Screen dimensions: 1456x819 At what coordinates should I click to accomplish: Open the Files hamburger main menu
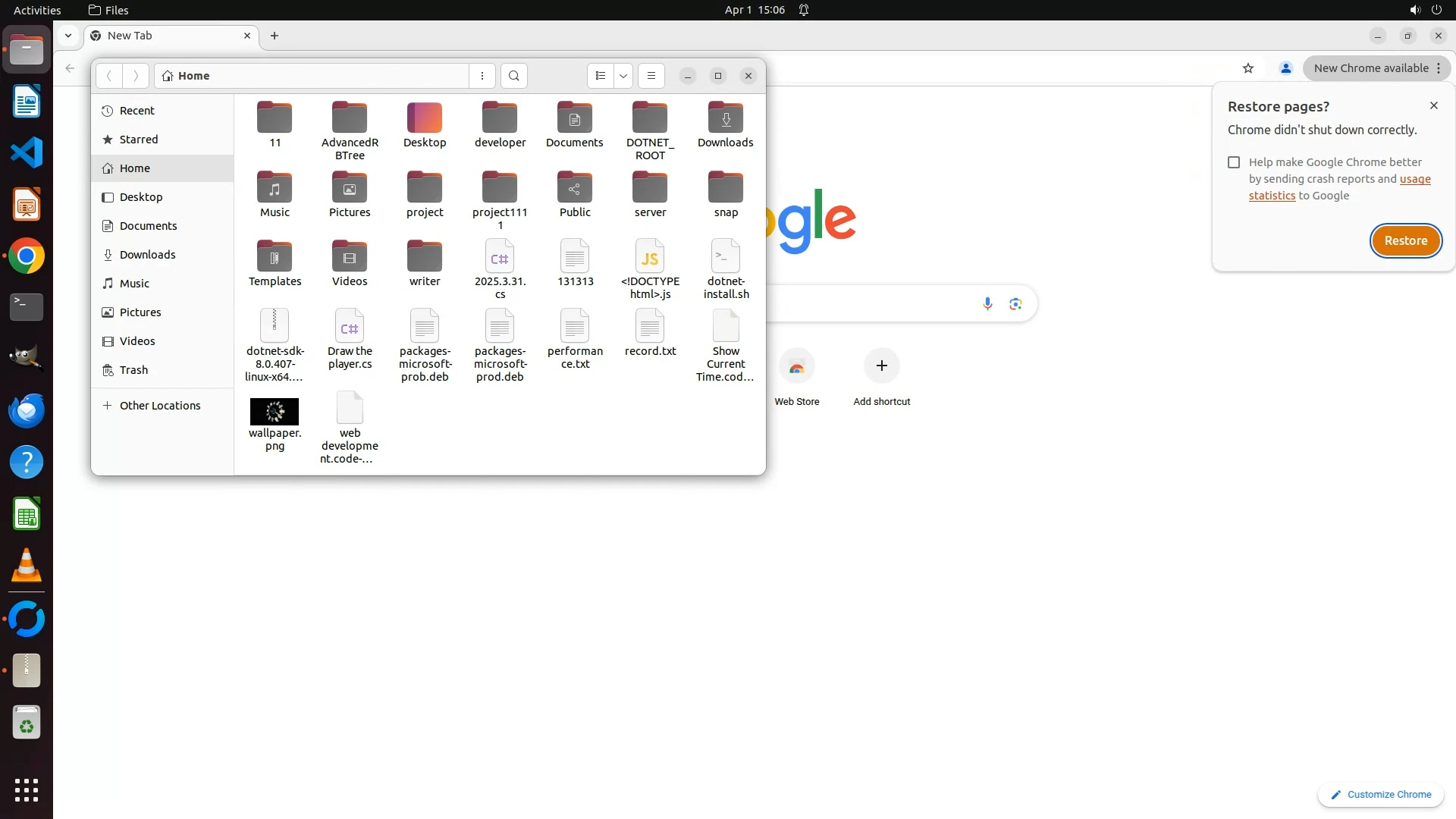point(651,76)
